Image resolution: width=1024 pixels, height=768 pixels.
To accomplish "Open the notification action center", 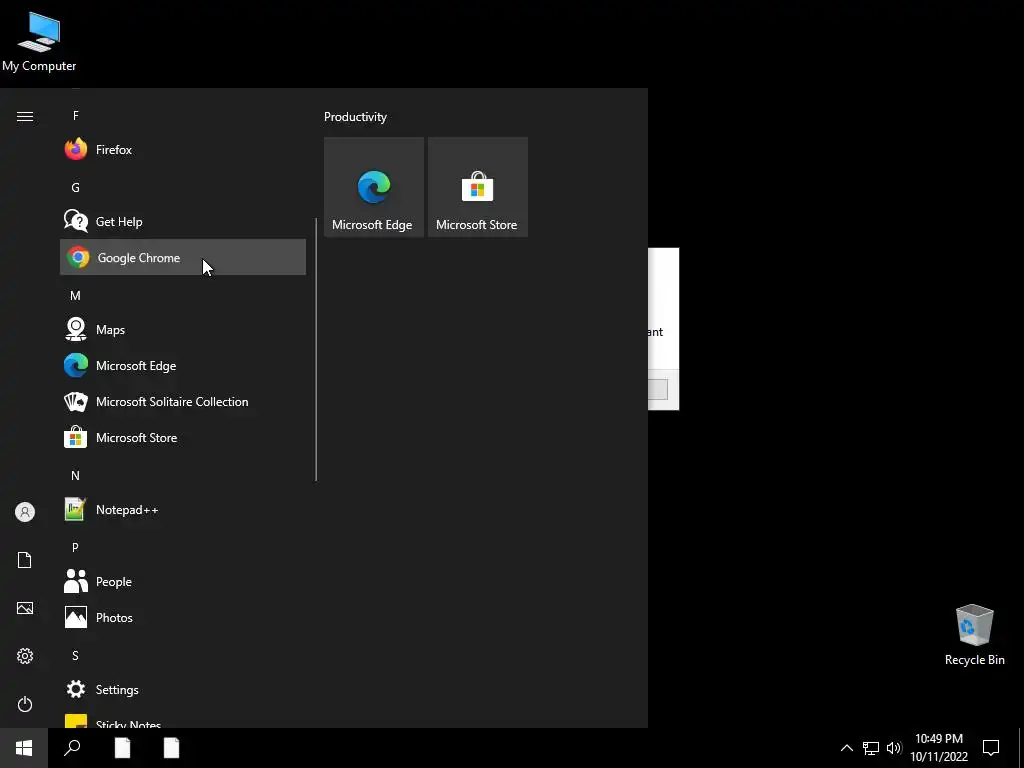I will [991, 748].
